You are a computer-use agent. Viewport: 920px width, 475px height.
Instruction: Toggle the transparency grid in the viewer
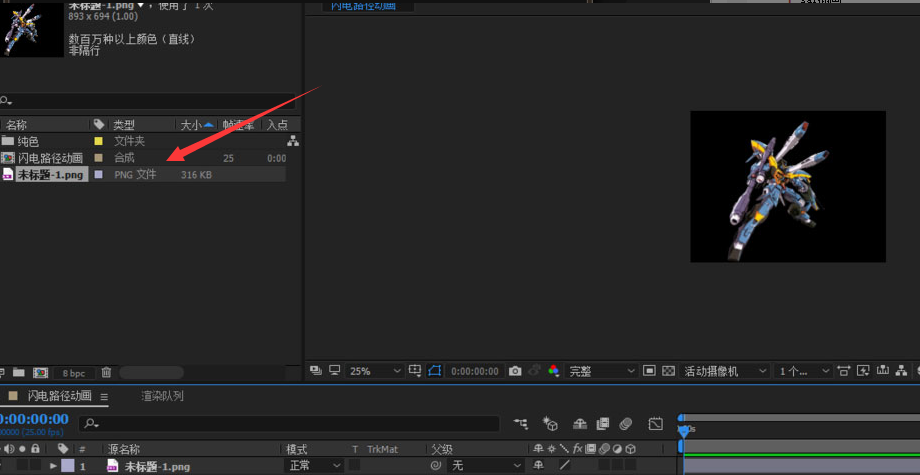(666, 371)
